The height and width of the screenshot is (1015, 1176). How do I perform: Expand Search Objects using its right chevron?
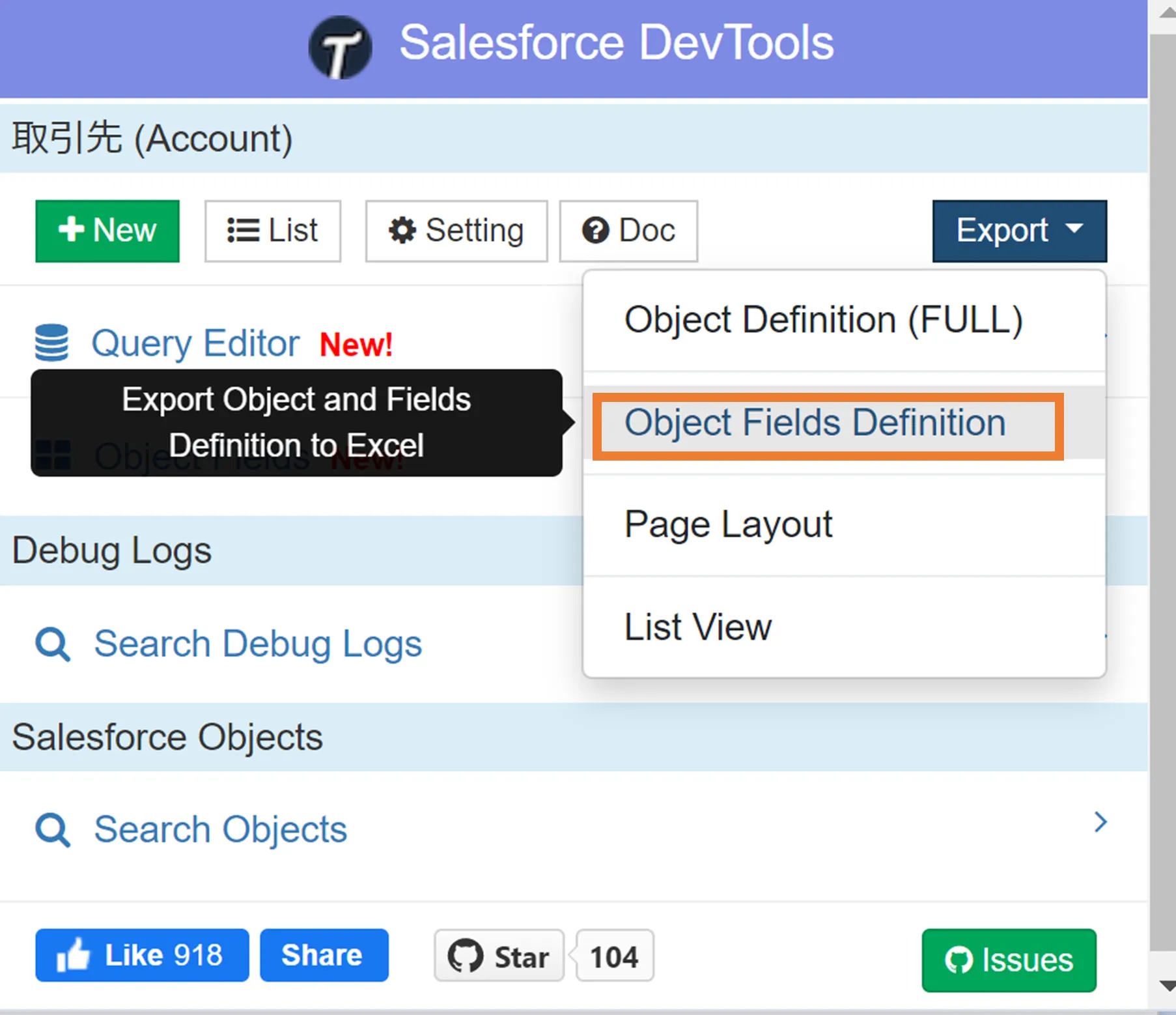(x=1099, y=822)
